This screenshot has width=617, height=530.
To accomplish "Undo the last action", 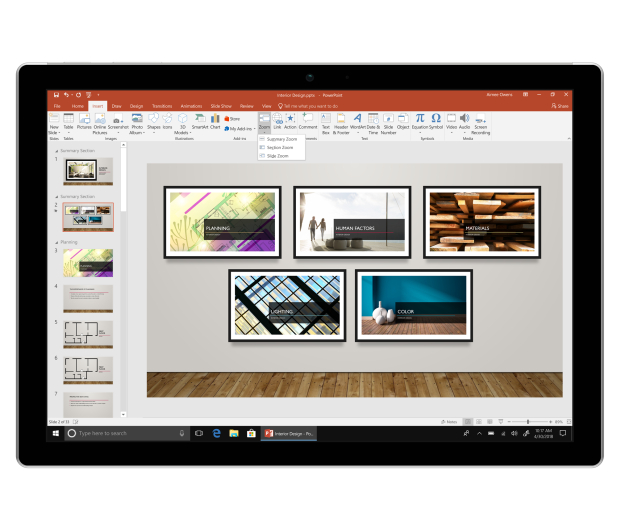I will [66, 95].
